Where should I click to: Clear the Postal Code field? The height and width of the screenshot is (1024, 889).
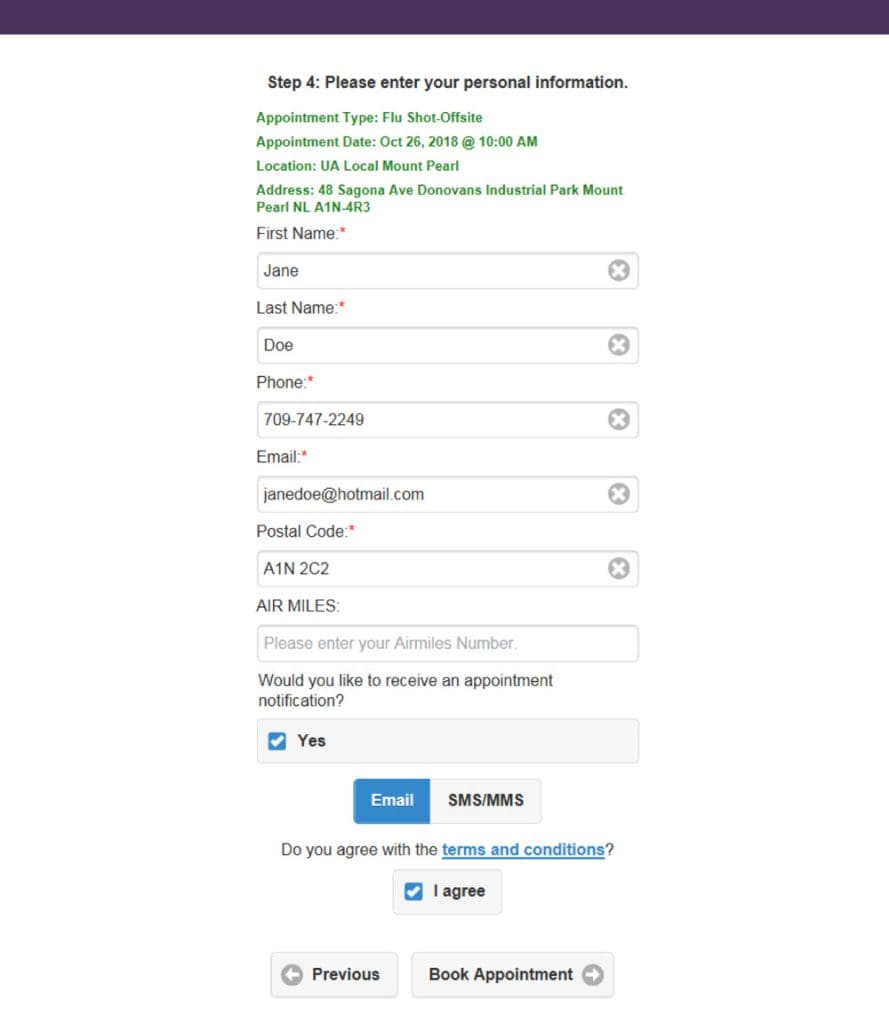tap(619, 568)
